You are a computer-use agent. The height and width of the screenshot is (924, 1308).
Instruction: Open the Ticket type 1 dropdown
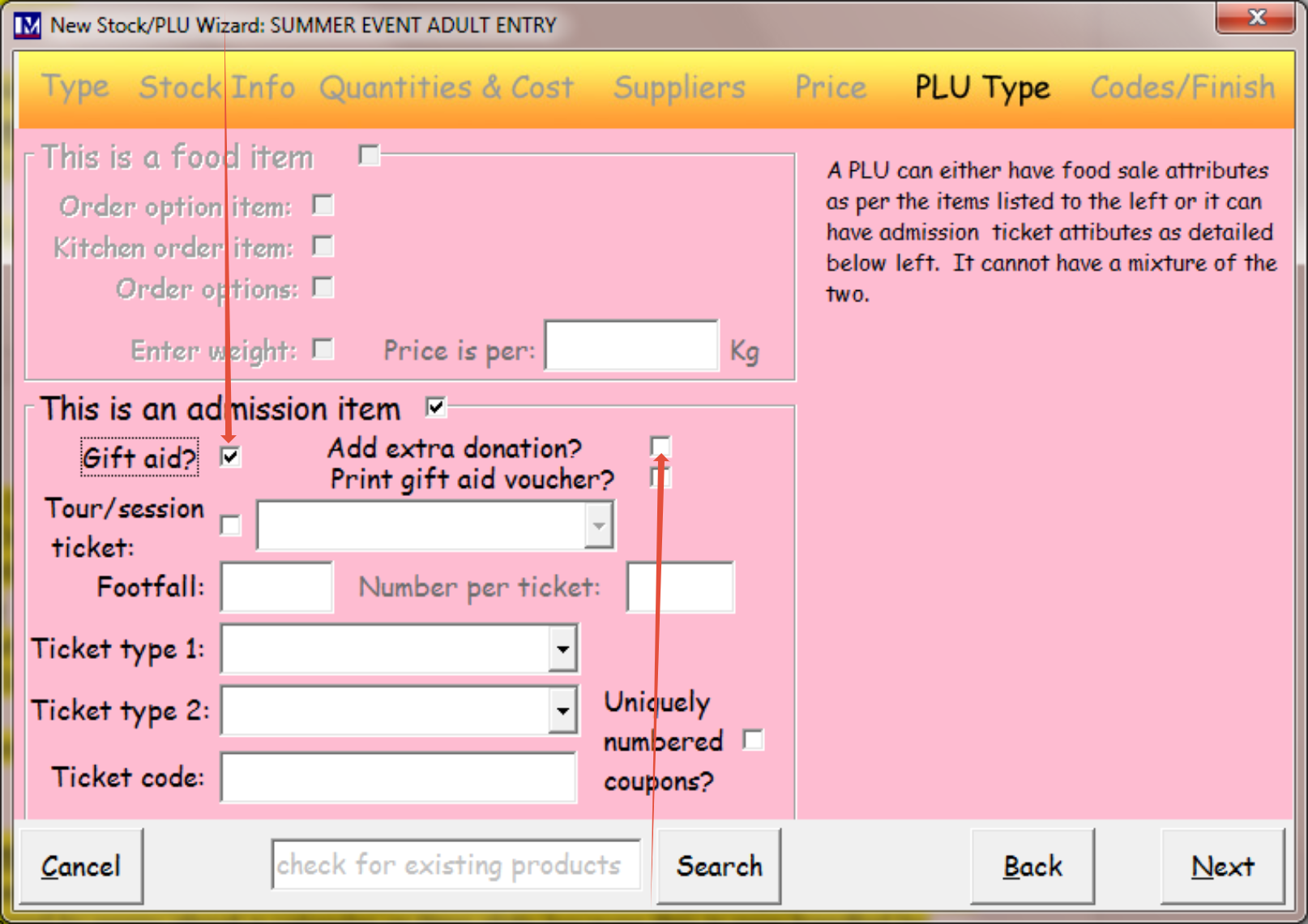(x=562, y=648)
